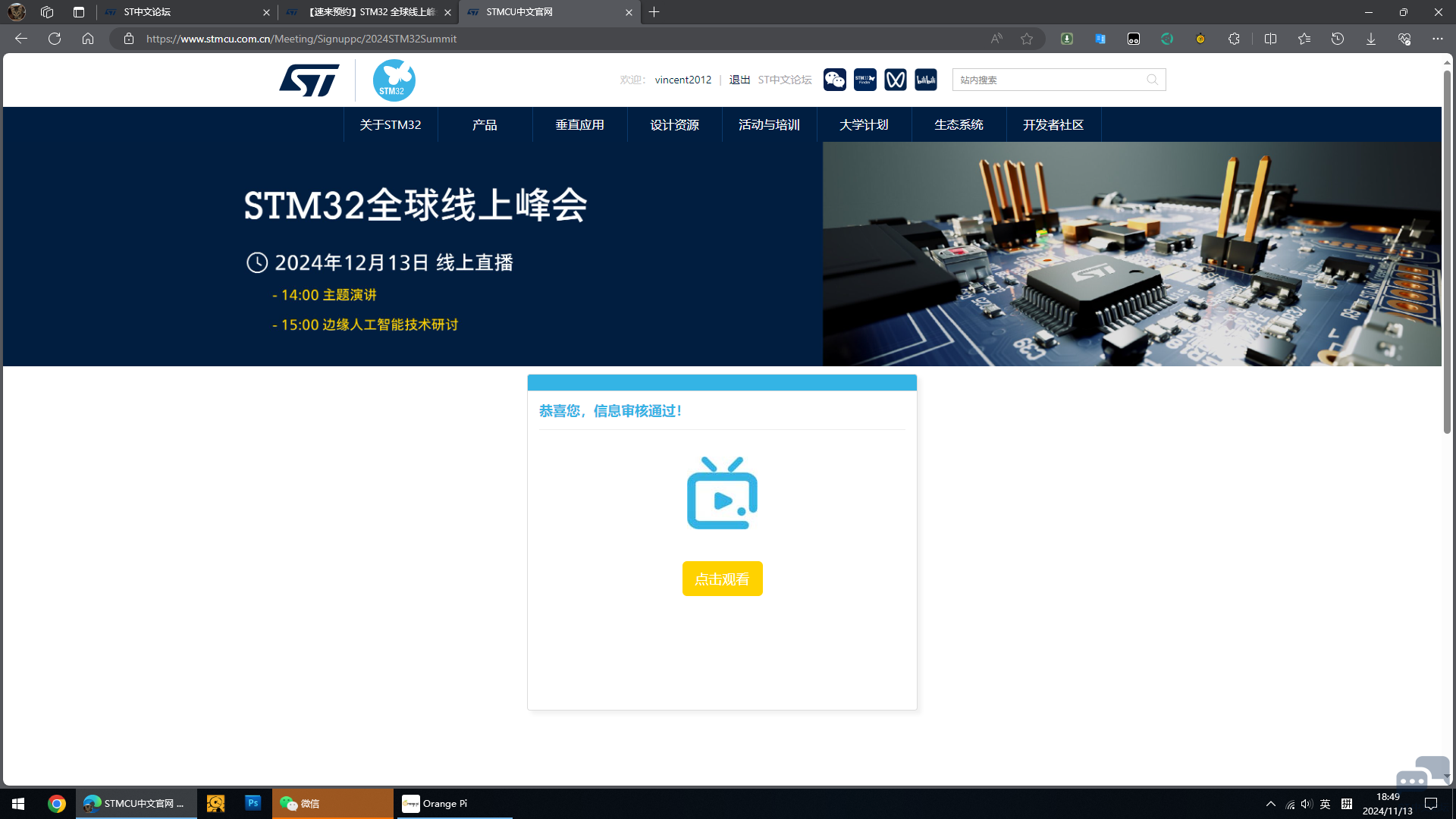The image size is (1456, 819).
Task: Open the 大学计划 menu
Action: (x=864, y=124)
